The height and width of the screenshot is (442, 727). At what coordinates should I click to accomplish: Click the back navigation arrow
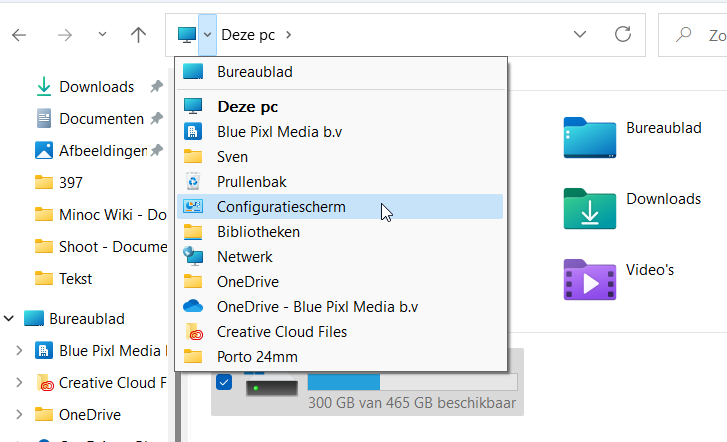19,35
